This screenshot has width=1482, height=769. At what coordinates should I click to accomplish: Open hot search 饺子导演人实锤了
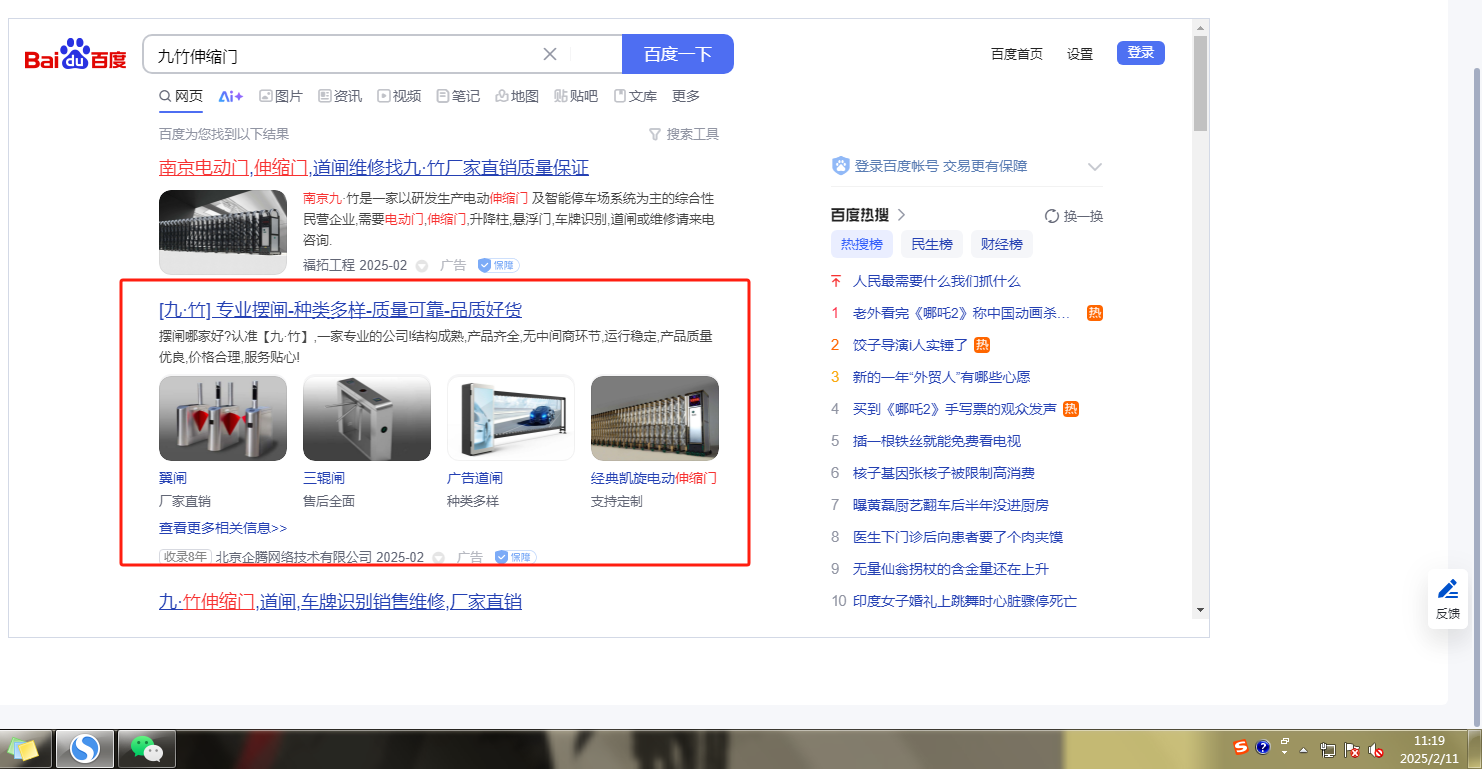click(x=910, y=345)
